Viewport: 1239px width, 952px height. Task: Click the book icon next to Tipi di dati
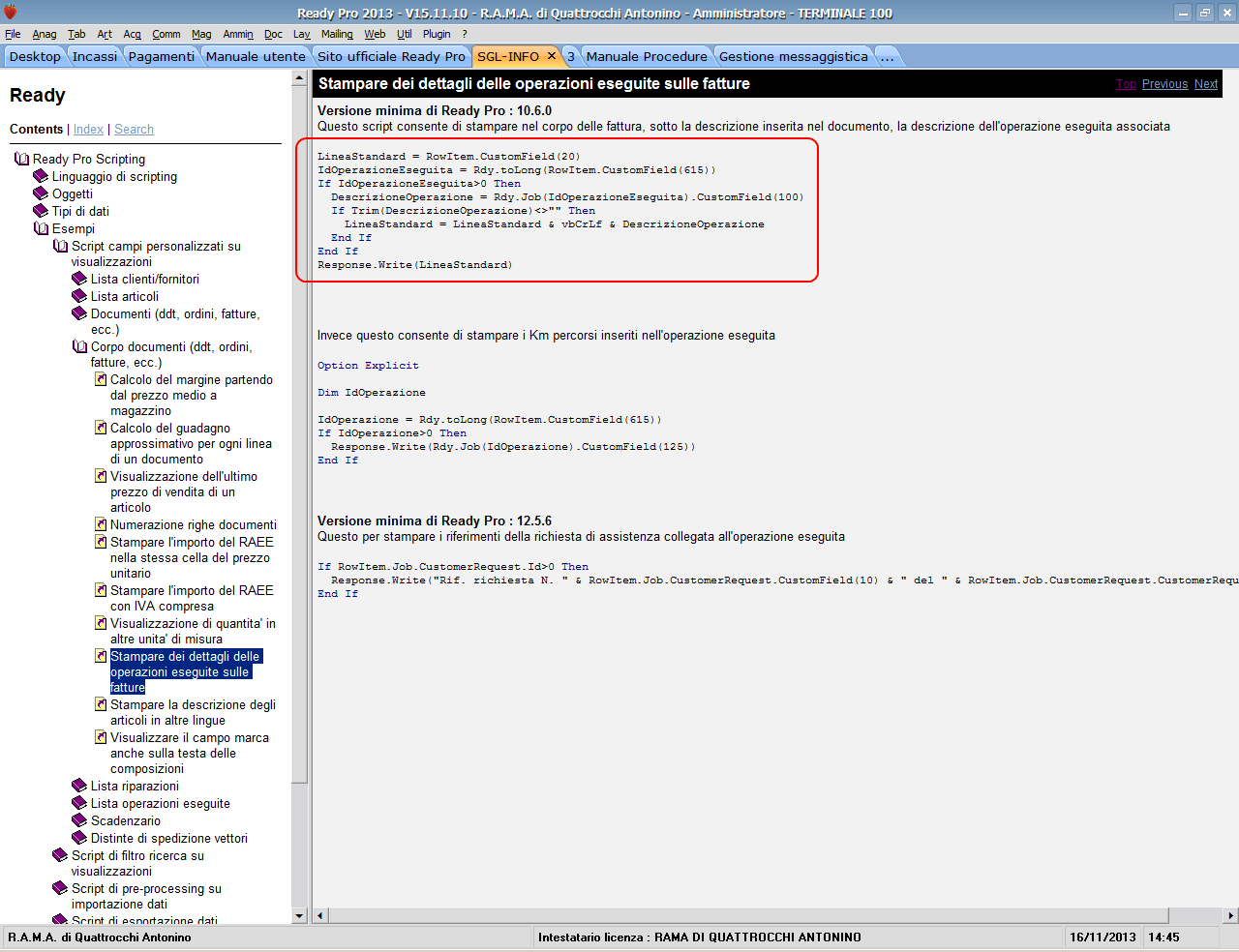point(41,211)
